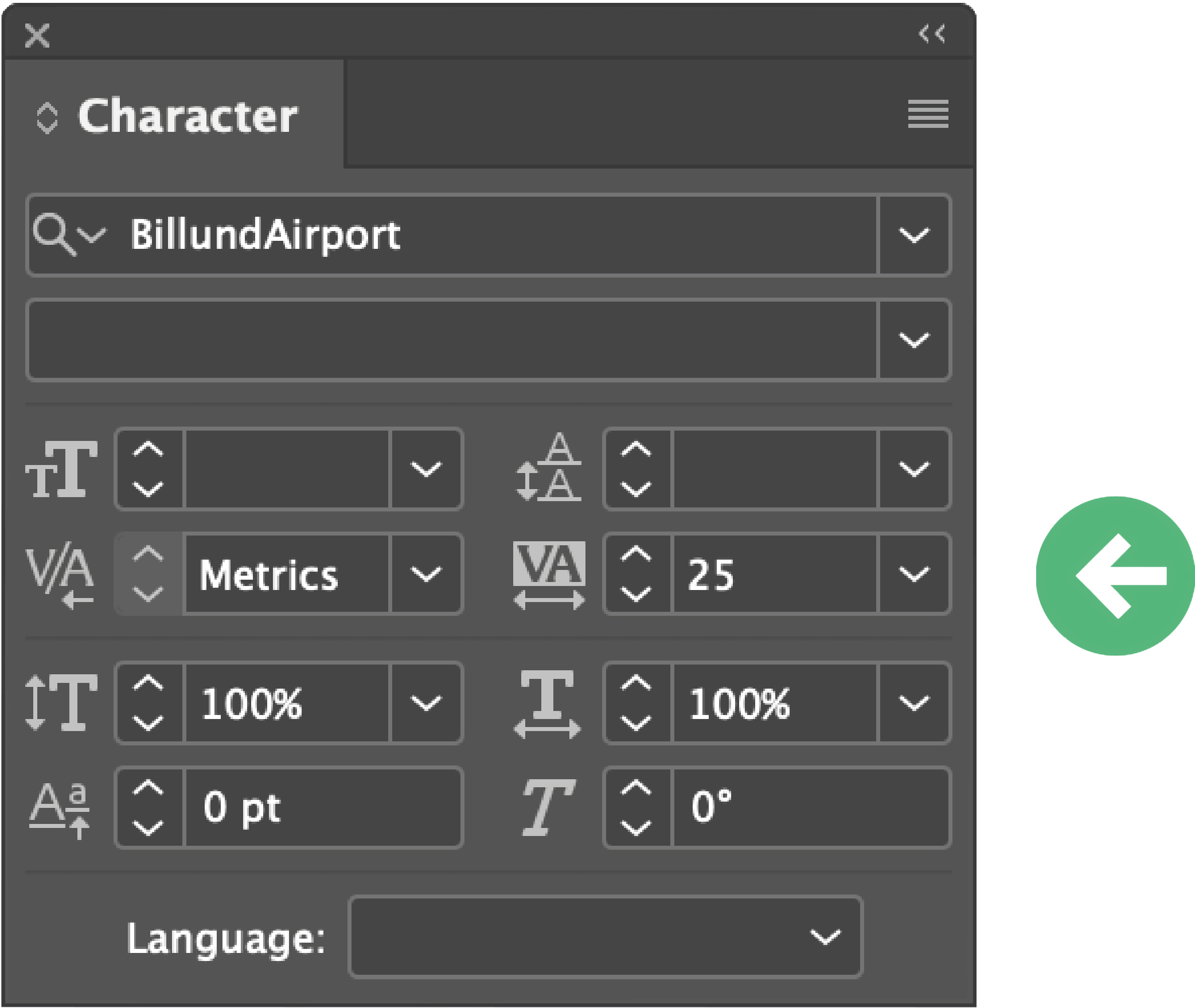
Task: Click into the skew angle 0° field
Action: click(810, 807)
